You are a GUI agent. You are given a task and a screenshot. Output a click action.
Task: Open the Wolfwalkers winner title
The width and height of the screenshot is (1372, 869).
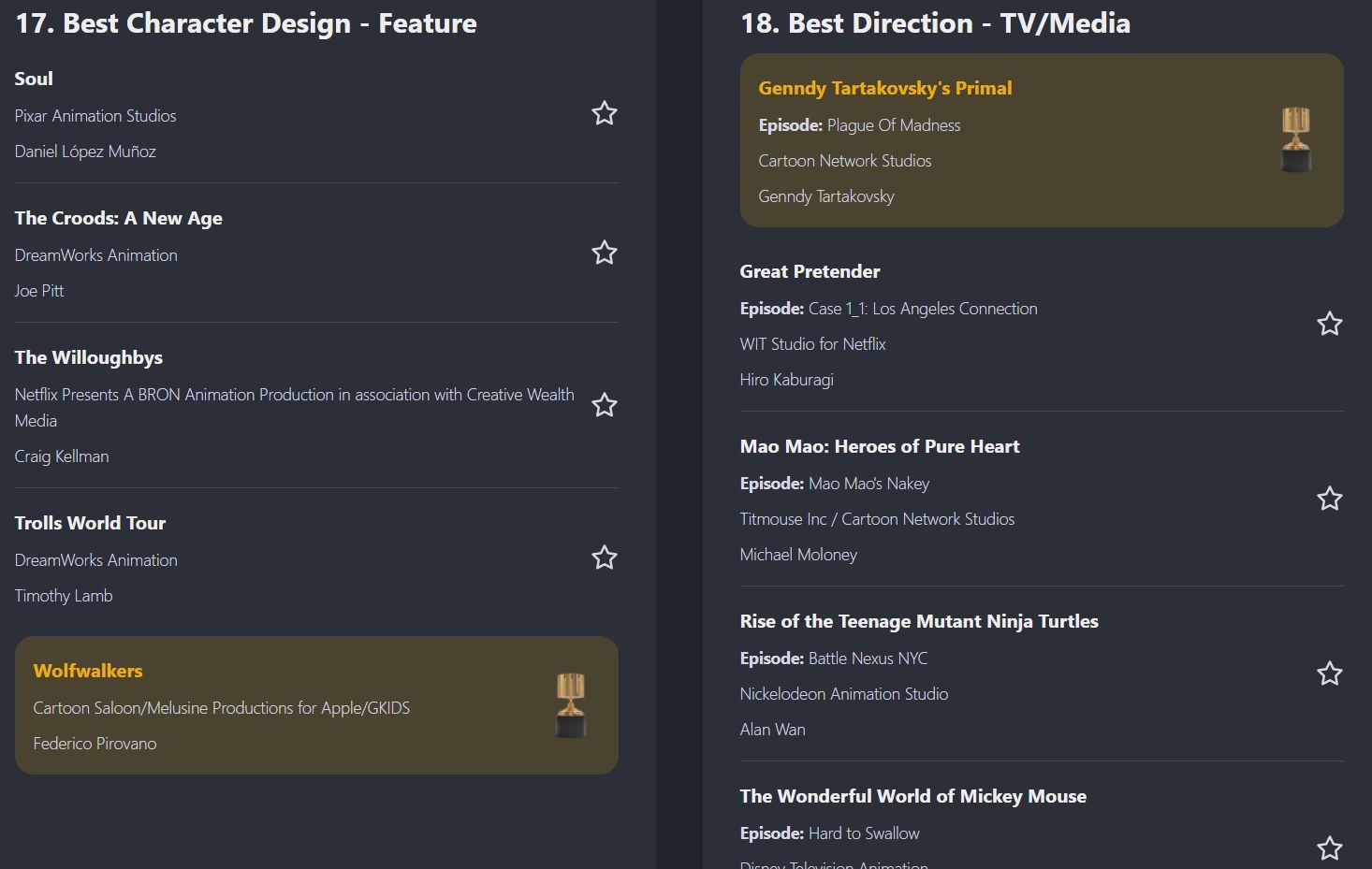(88, 671)
